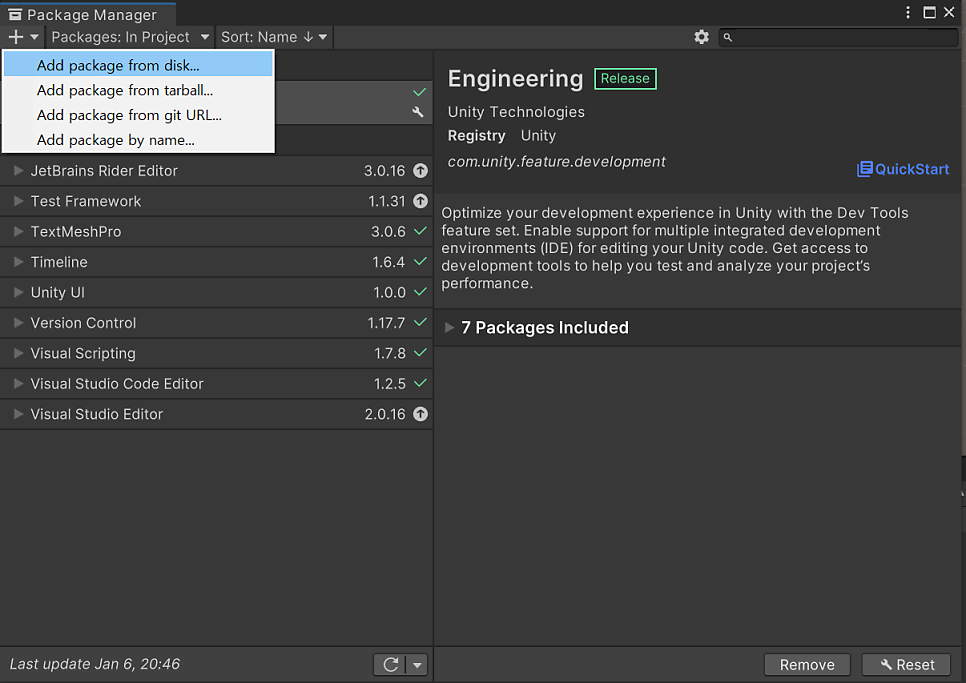Open the three-dot window options menu
This screenshot has width=966, height=683.
point(907,12)
